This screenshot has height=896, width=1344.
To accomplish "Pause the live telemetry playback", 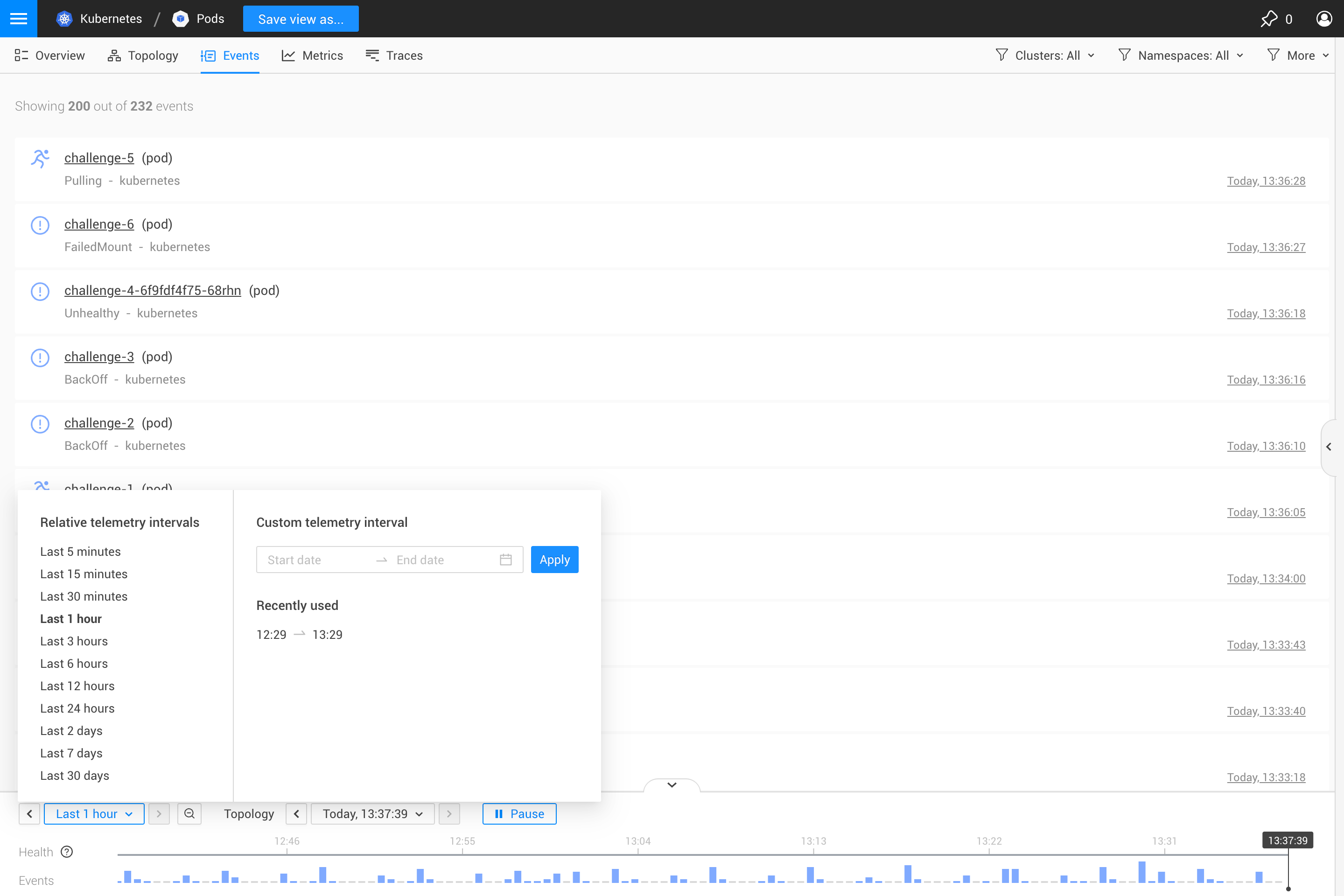I will point(519,813).
